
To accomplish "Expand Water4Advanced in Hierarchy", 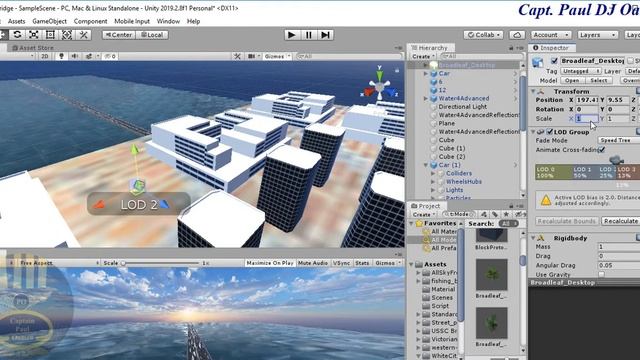I will pos(426,98).
